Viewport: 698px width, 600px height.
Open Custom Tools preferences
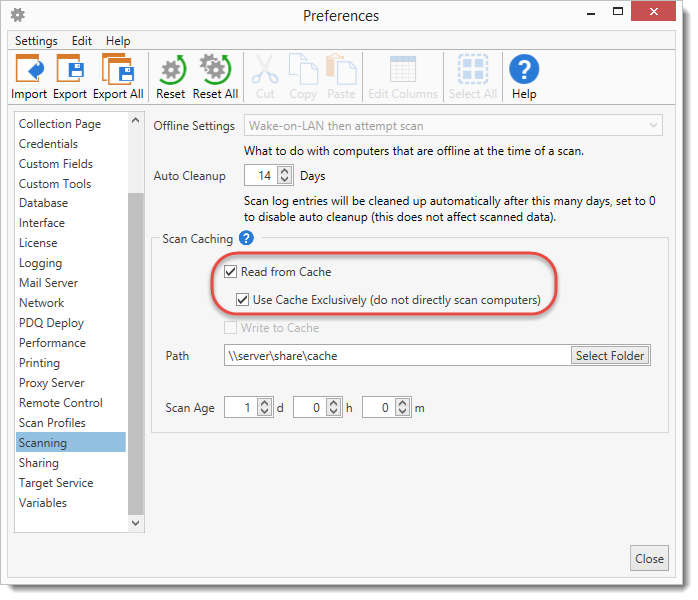55,184
